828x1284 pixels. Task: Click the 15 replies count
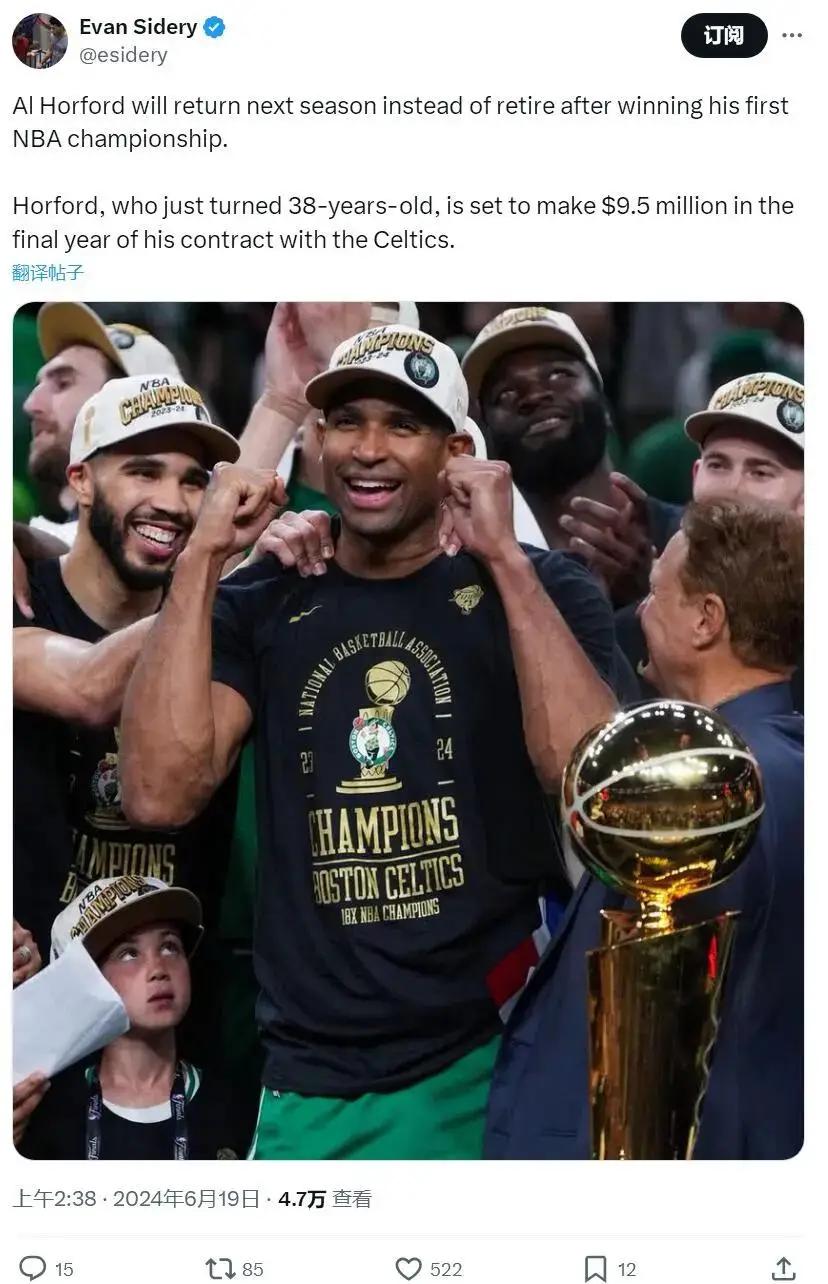(x=64, y=1269)
